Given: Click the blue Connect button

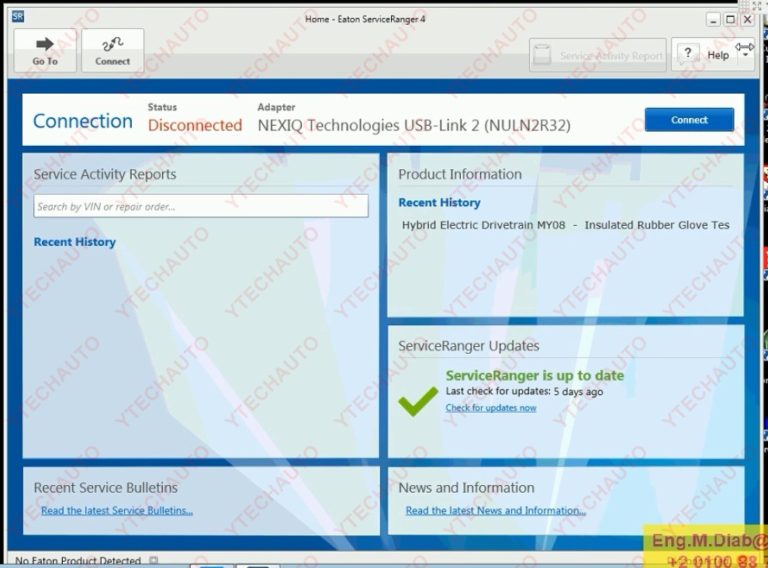Looking at the screenshot, I should [x=689, y=119].
